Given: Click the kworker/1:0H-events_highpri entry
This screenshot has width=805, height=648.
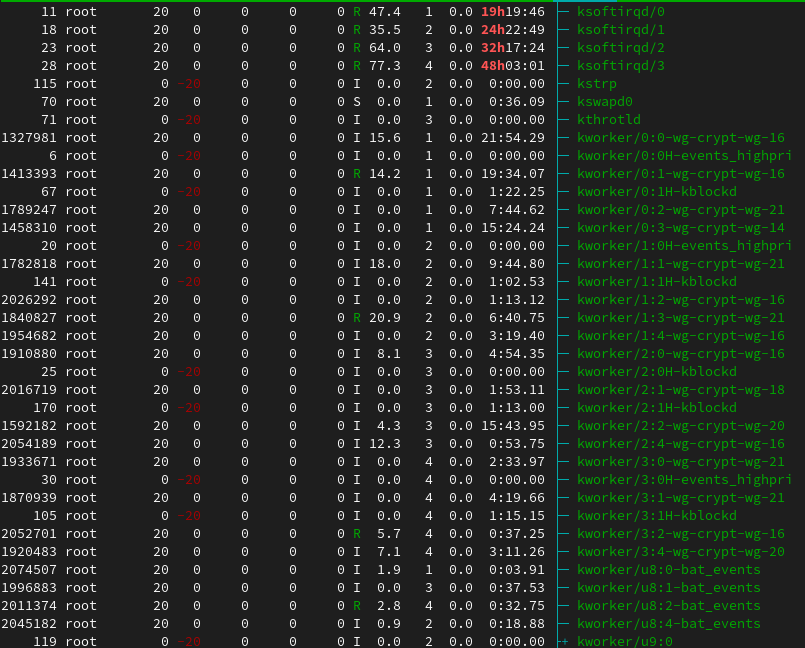Looking at the screenshot, I should coord(684,246).
